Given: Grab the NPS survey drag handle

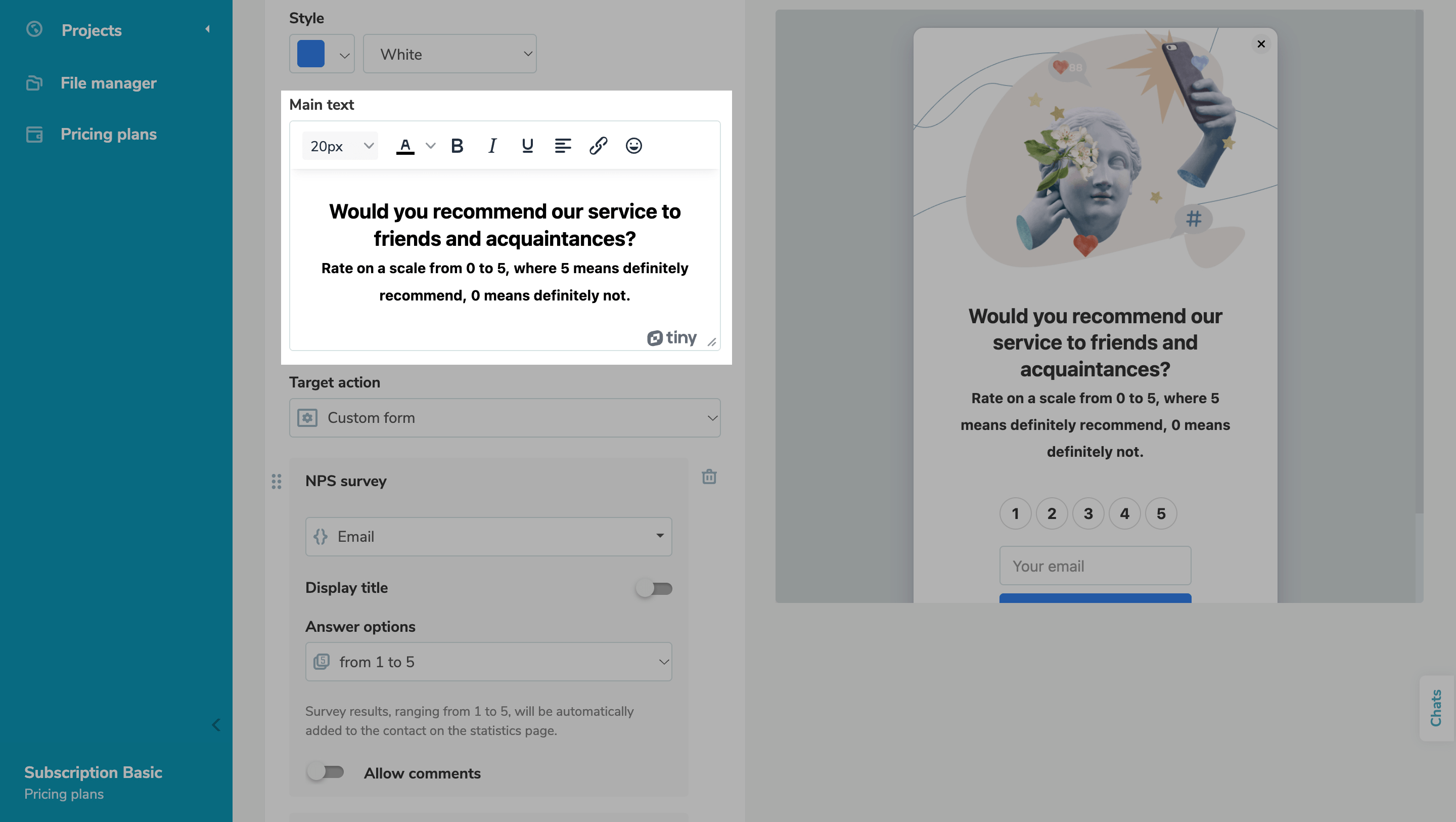Looking at the screenshot, I should [x=277, y=482].
